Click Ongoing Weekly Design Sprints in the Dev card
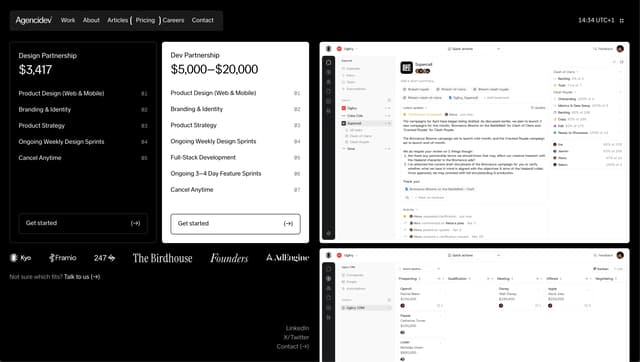The height and width of the screenshot is (362, 640). point(213,141)
